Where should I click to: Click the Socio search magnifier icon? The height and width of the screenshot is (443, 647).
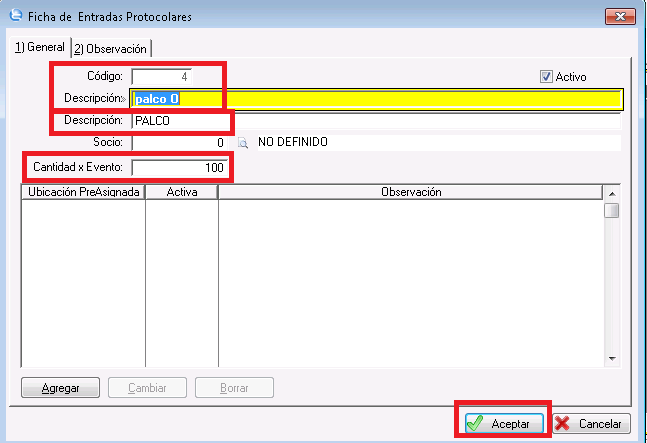click(242, 143)
